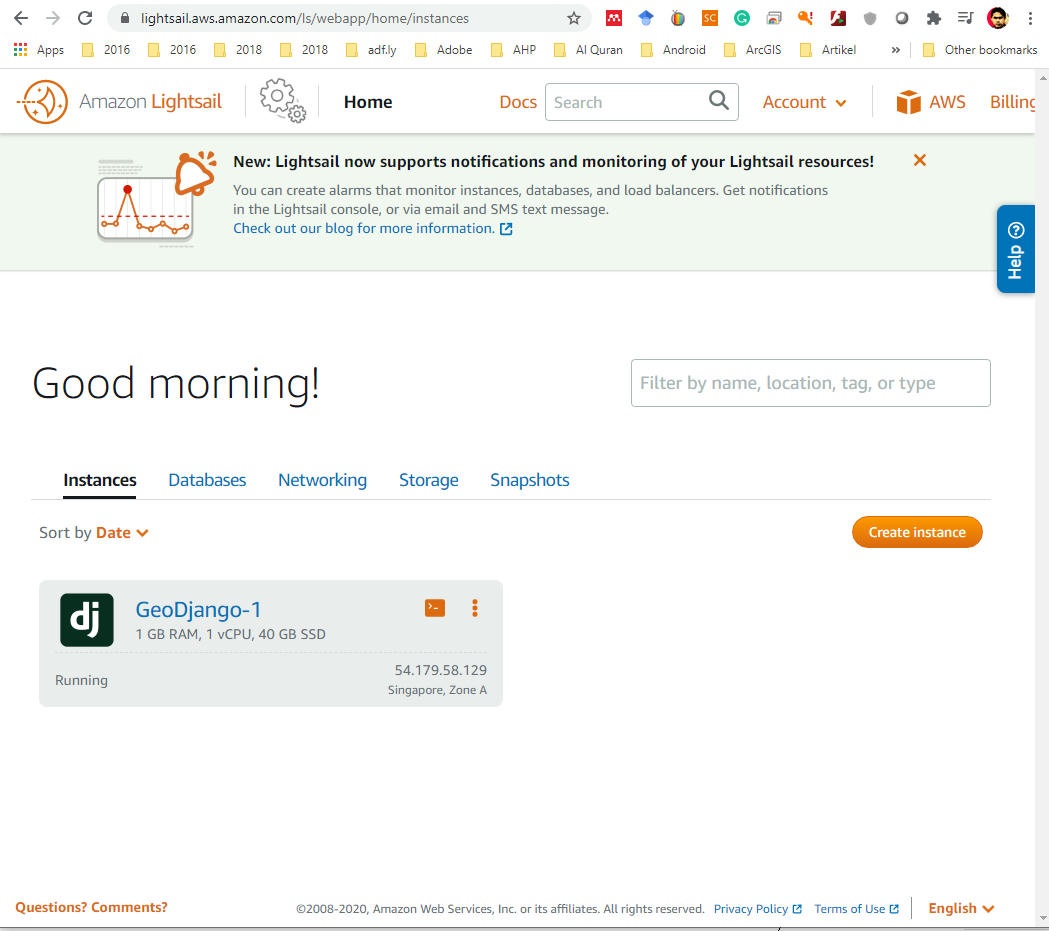Reload the Lightsail page
Viewport: 1049px width, 931px height.
click(x=85, y=18)
